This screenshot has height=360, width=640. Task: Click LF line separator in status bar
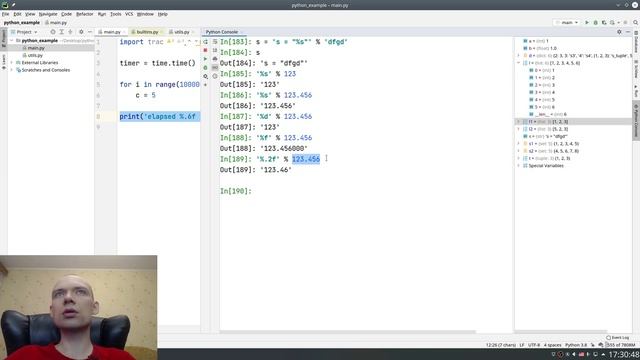[522, 345]
